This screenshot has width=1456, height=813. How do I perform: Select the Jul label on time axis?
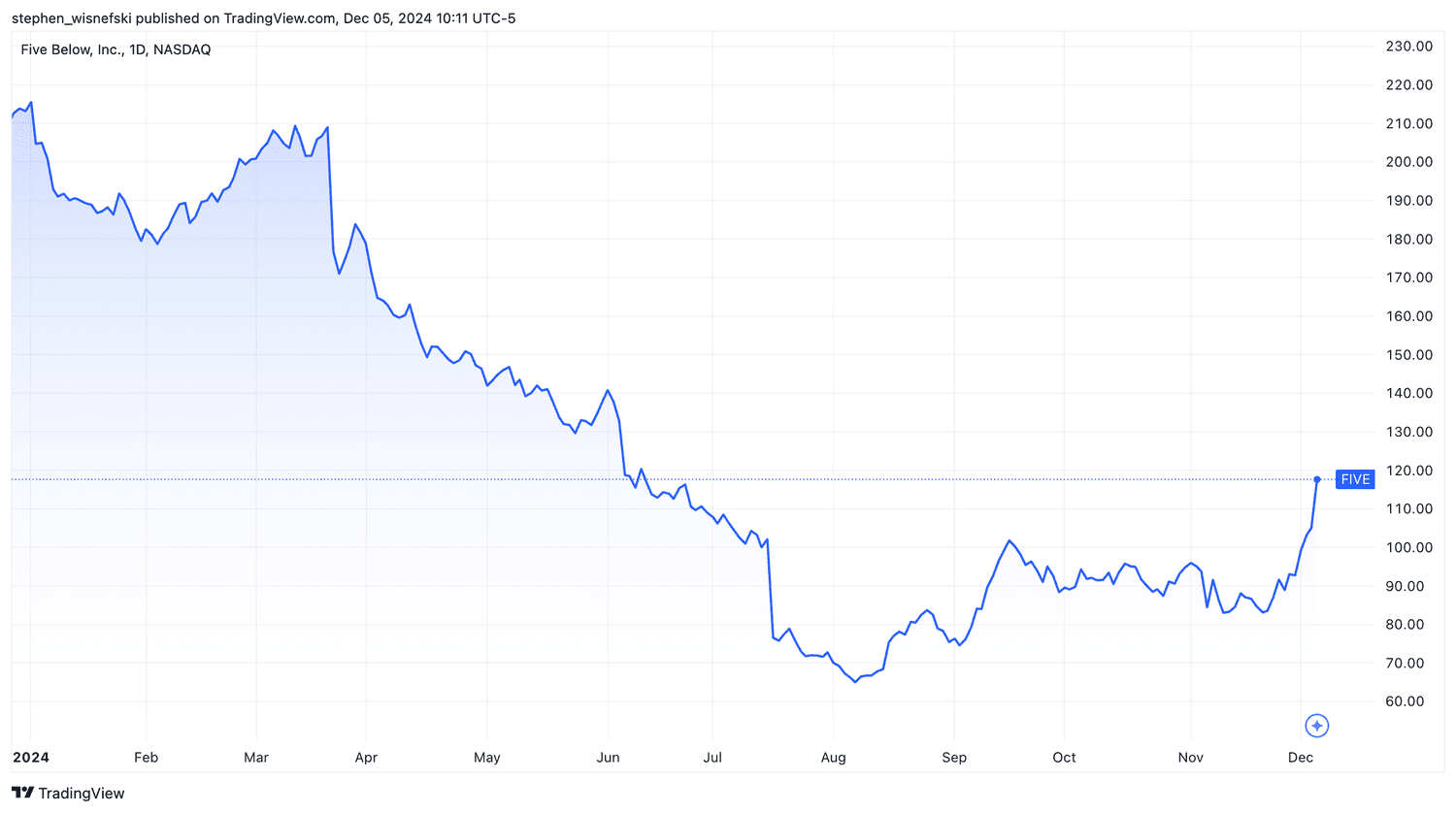point(712,758)
